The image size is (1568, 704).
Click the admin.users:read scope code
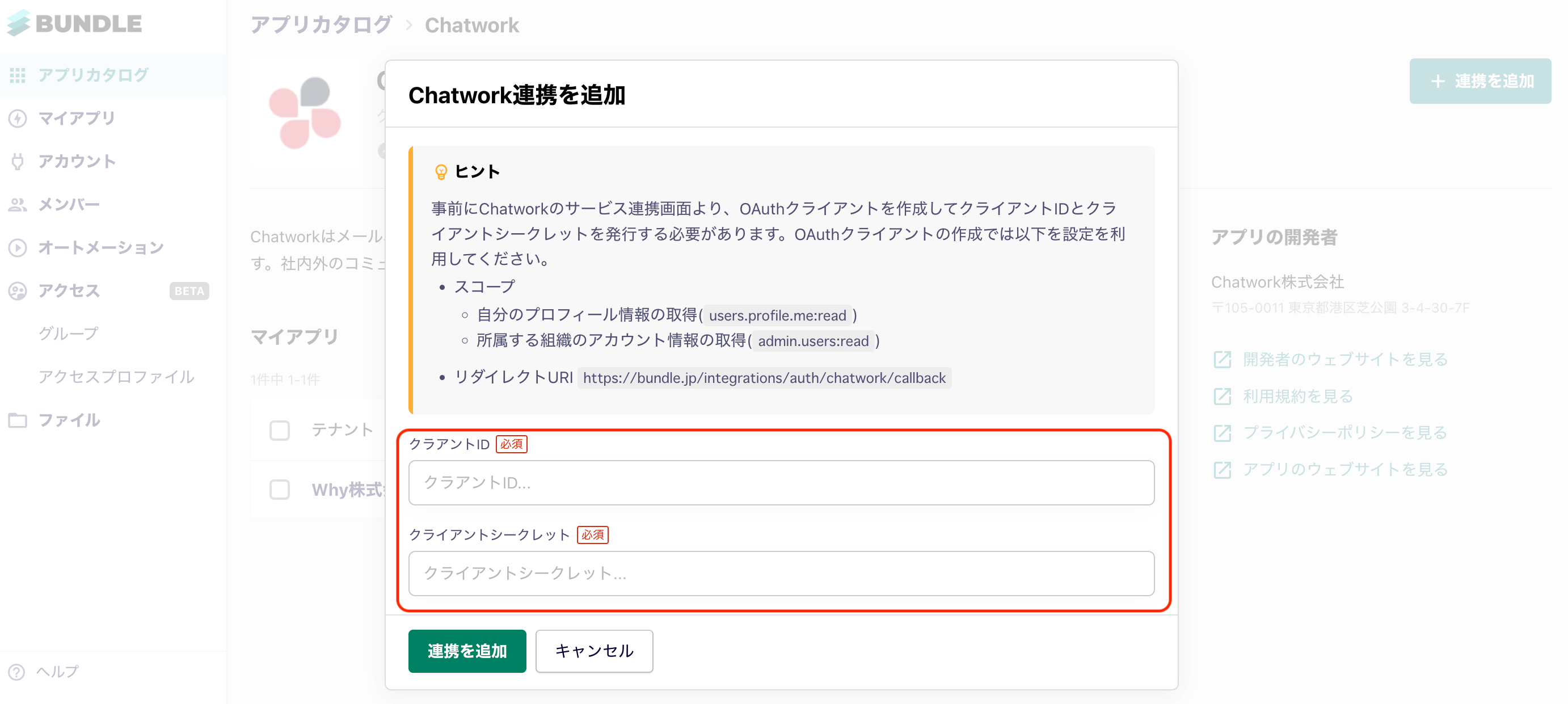pos(813,341)
